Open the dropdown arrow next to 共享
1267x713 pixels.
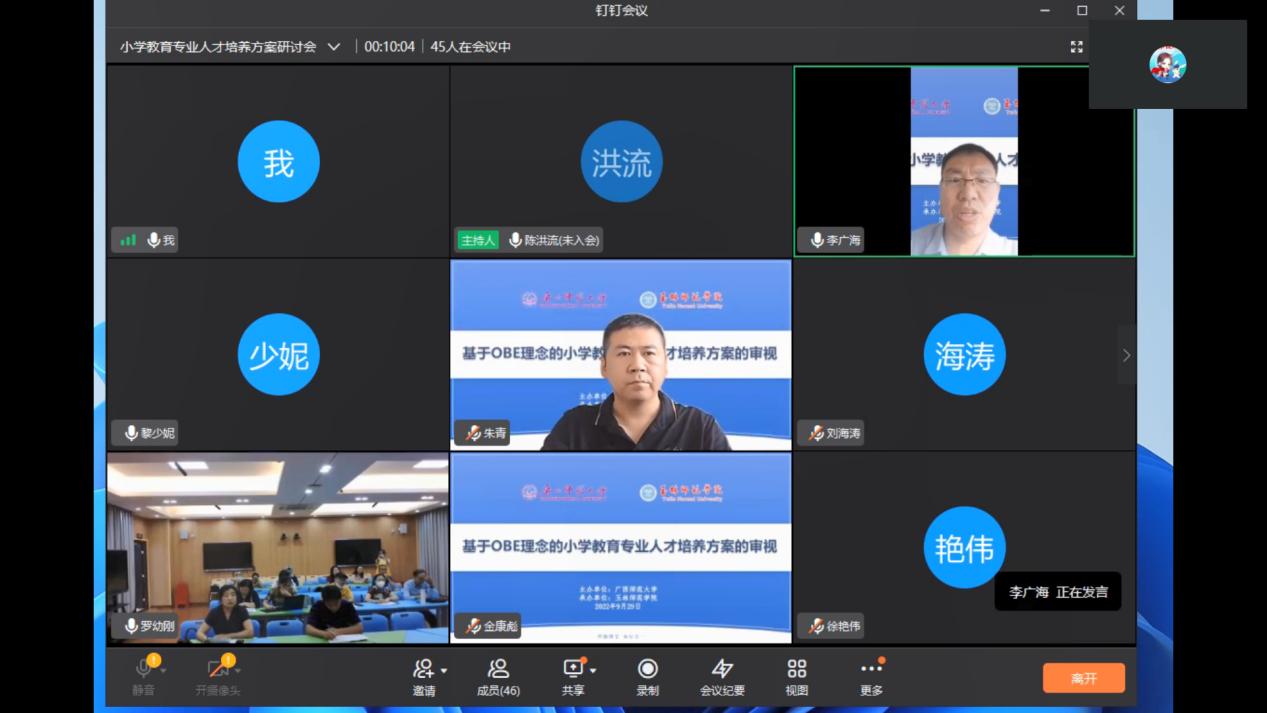[593, 670]
